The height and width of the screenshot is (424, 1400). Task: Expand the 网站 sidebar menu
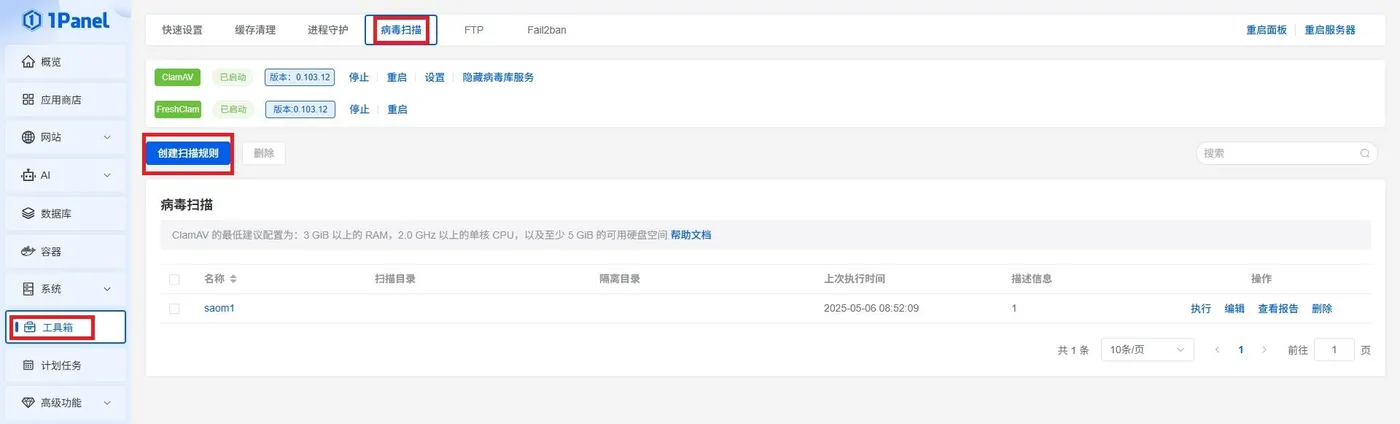(x=66, y=137)
